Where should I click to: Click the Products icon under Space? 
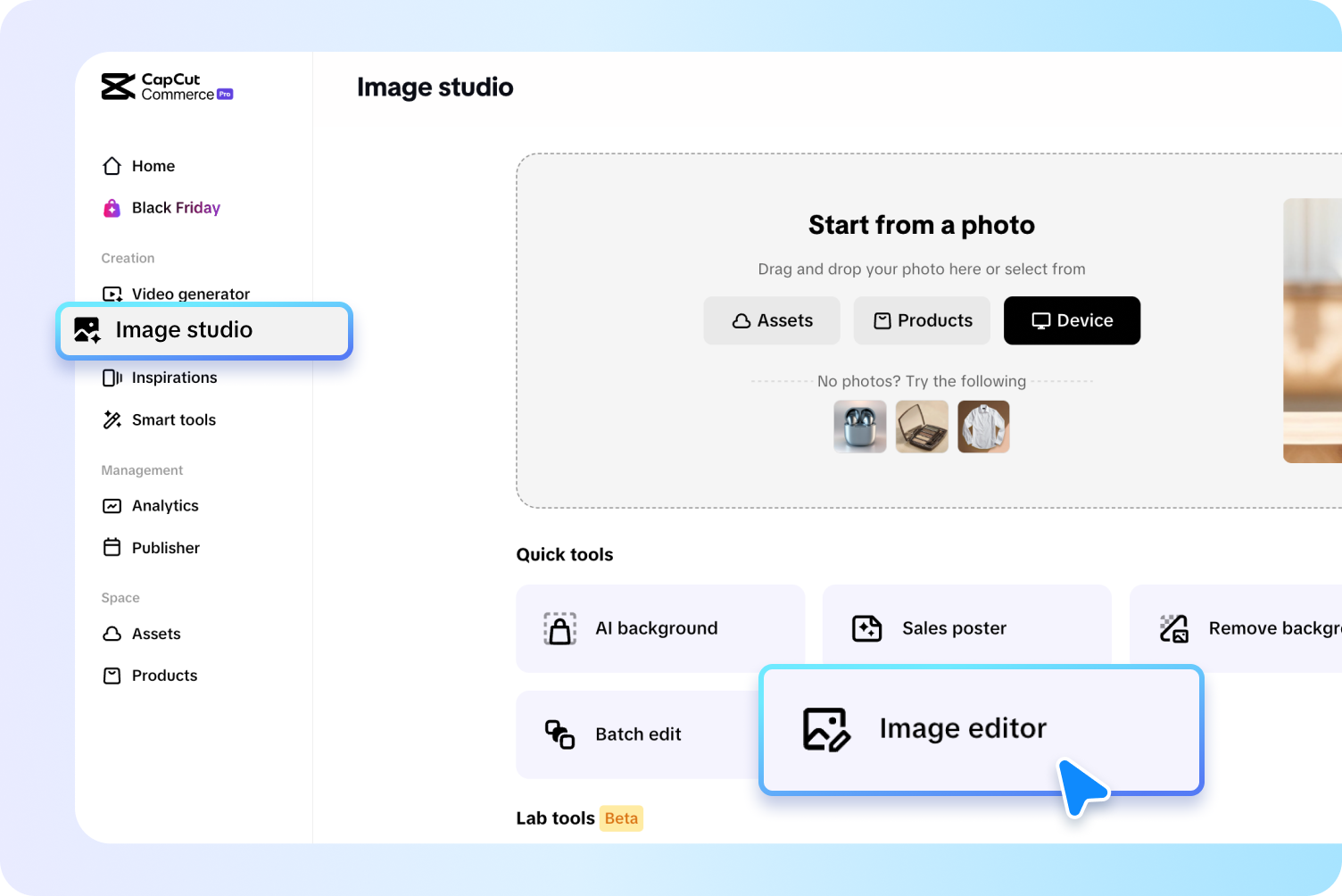coord(112,675)
